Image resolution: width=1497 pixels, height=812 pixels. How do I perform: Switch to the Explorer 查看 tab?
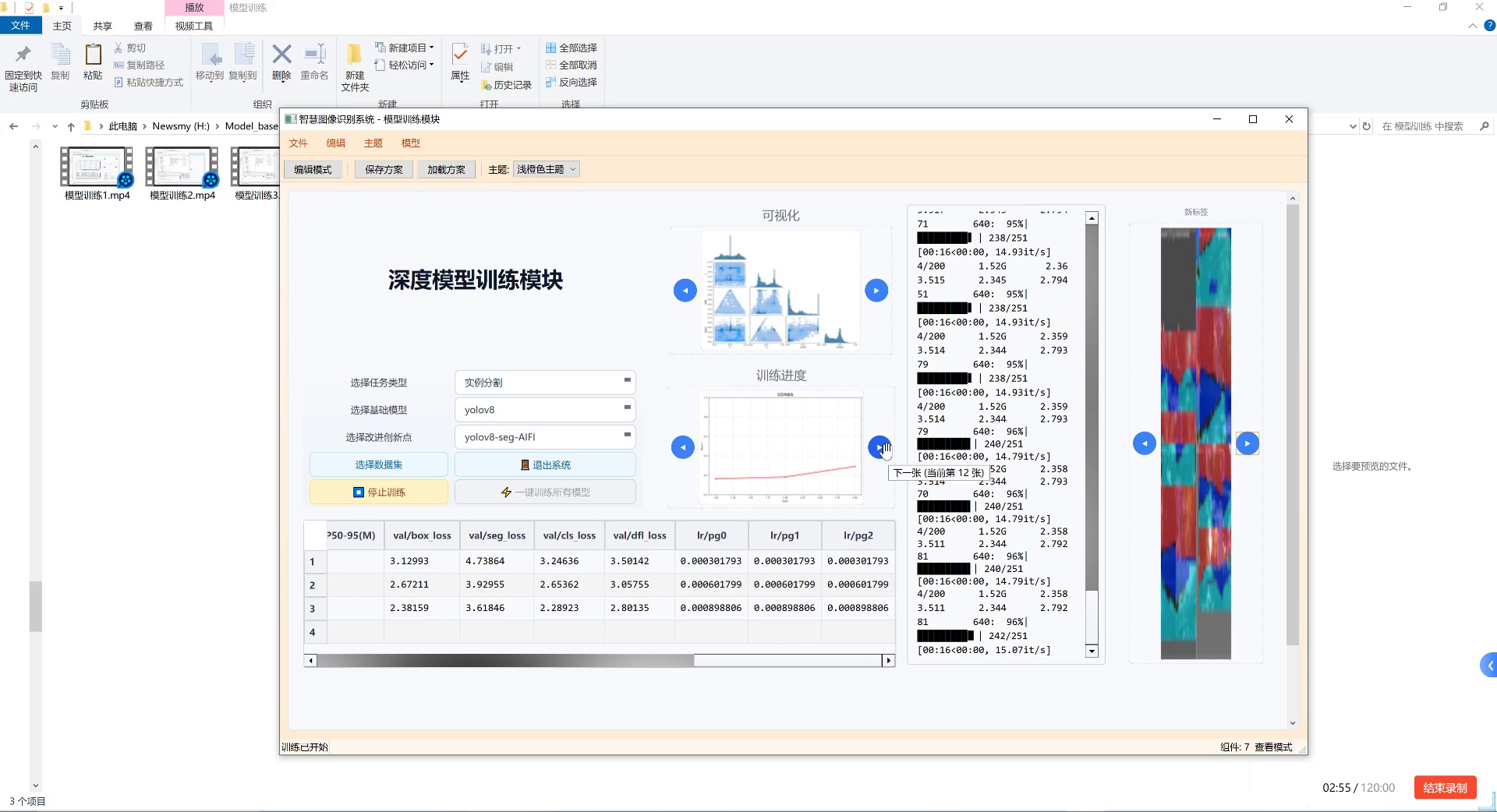(143, 26)
